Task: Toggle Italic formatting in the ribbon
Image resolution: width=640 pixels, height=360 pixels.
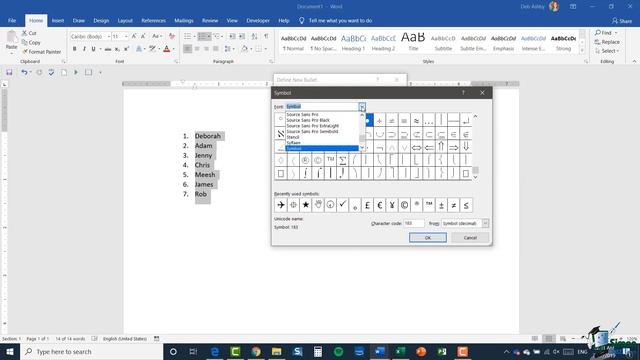Action: point(84,49)
